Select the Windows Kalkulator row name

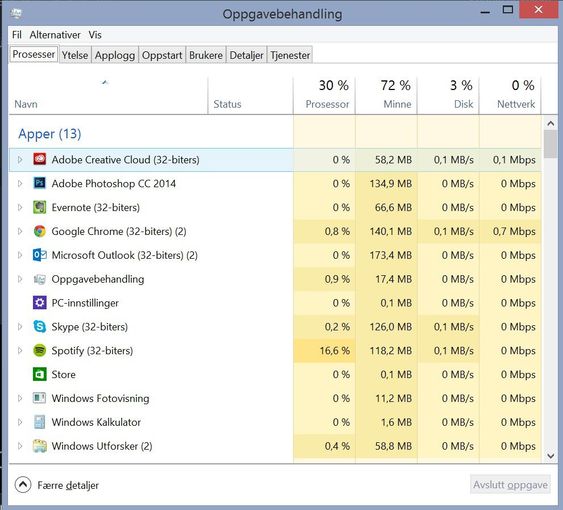tap(96, 422)
